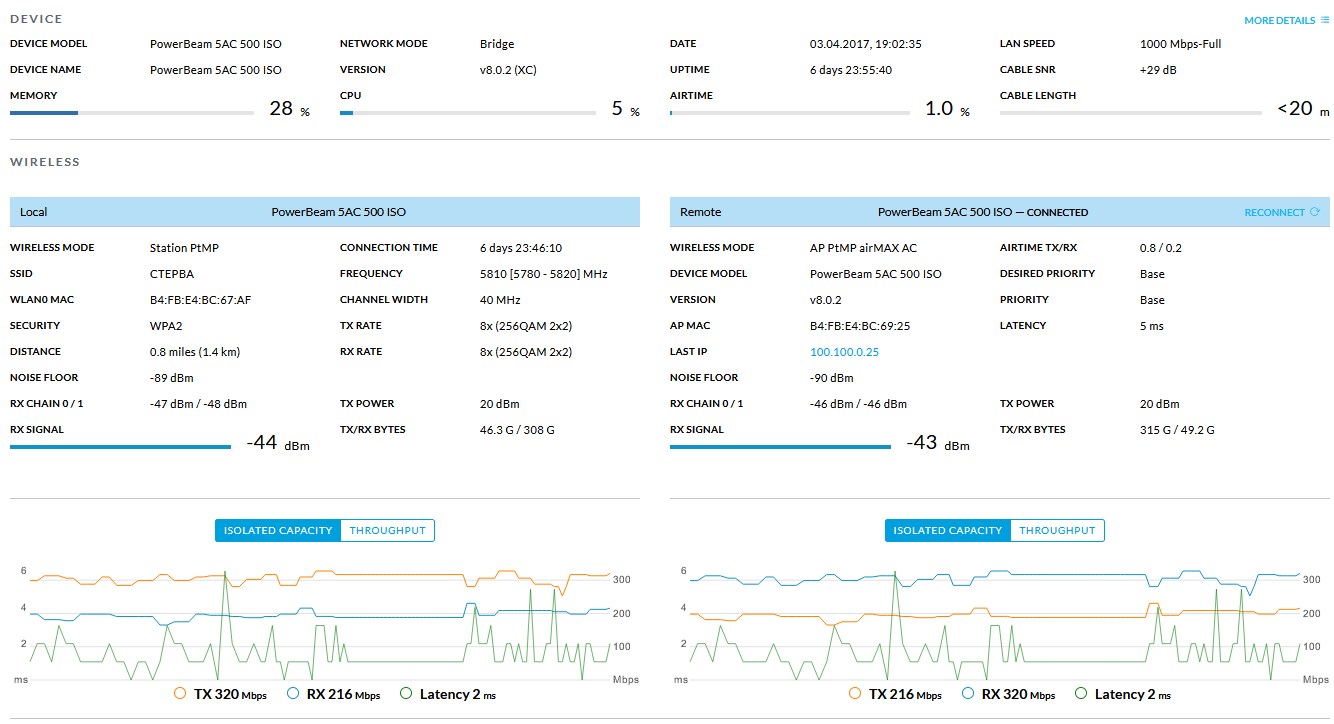
Task: Select wireless mode Station PtMP
Action: [184, 248]
